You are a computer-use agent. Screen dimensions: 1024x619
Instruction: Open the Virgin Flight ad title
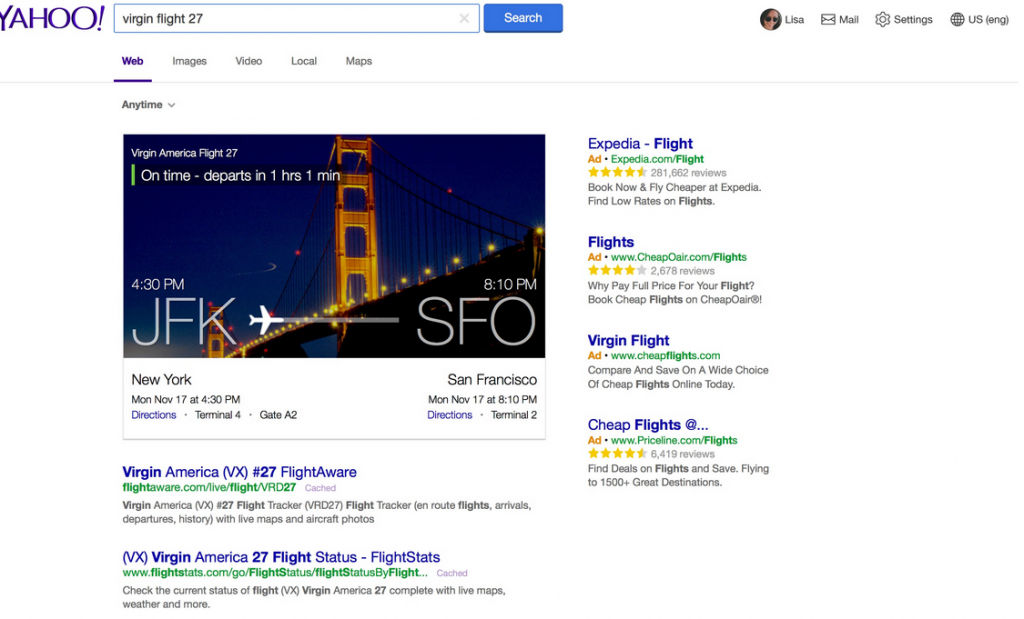tap(628, 340)
